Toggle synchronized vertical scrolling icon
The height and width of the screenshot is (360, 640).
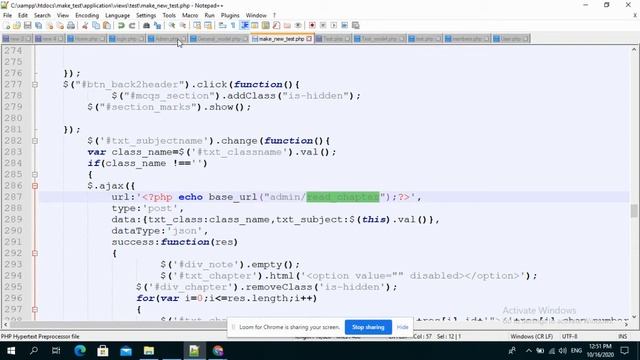tap(197, 25)
